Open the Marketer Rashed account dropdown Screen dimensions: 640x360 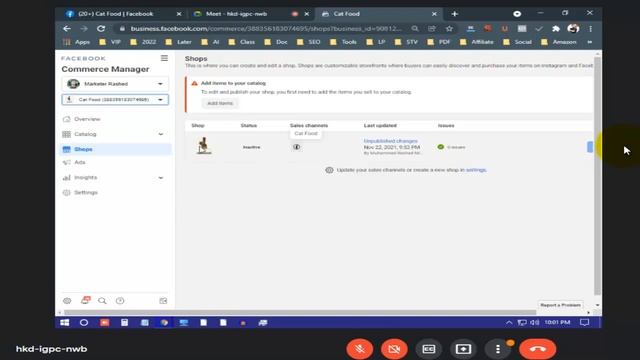pos(115,84)
